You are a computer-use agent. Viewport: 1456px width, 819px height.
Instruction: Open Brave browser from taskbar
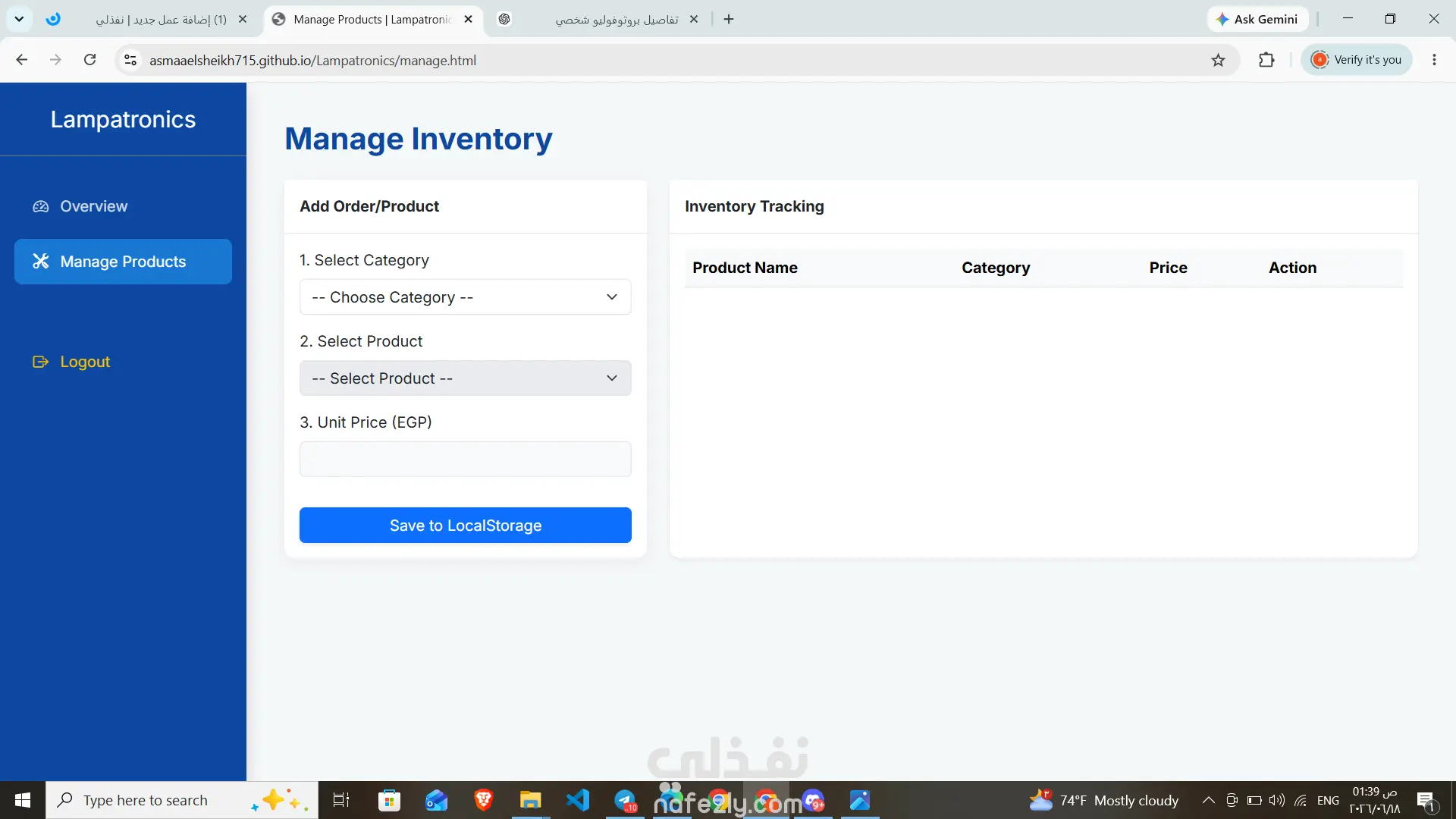click(484, 800)
